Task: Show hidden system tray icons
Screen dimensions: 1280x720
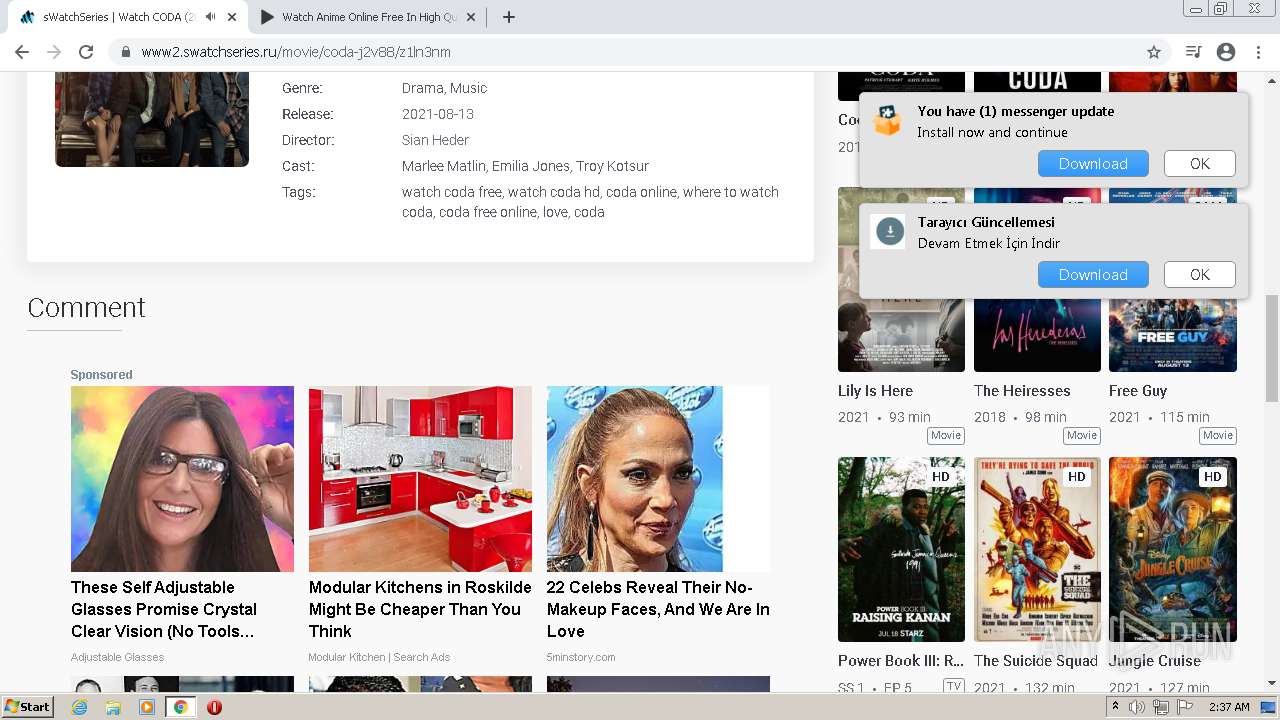Action: coord(1116,707)
